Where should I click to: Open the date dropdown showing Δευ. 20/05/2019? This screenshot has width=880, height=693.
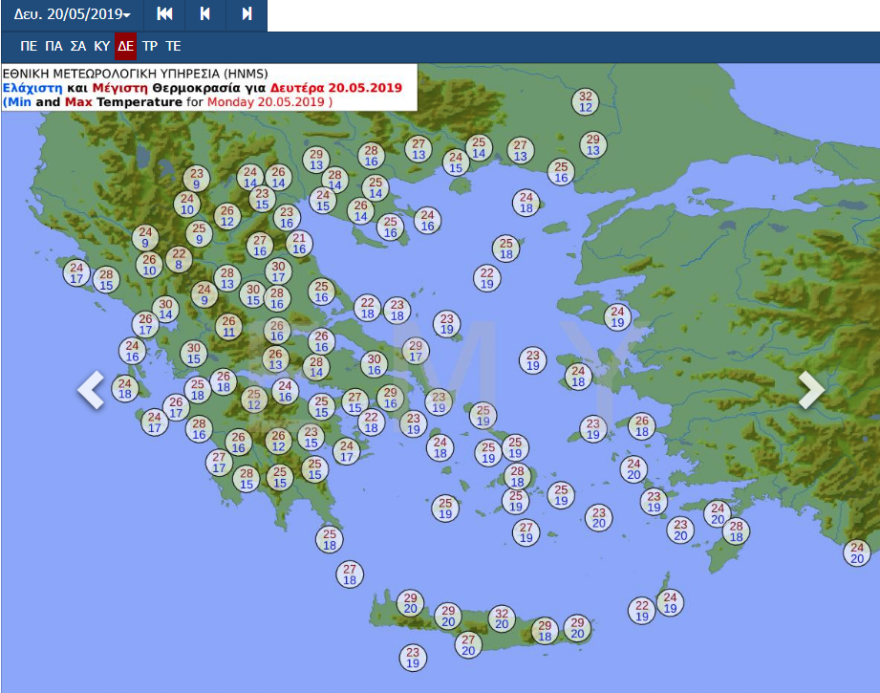pos(71,15)
